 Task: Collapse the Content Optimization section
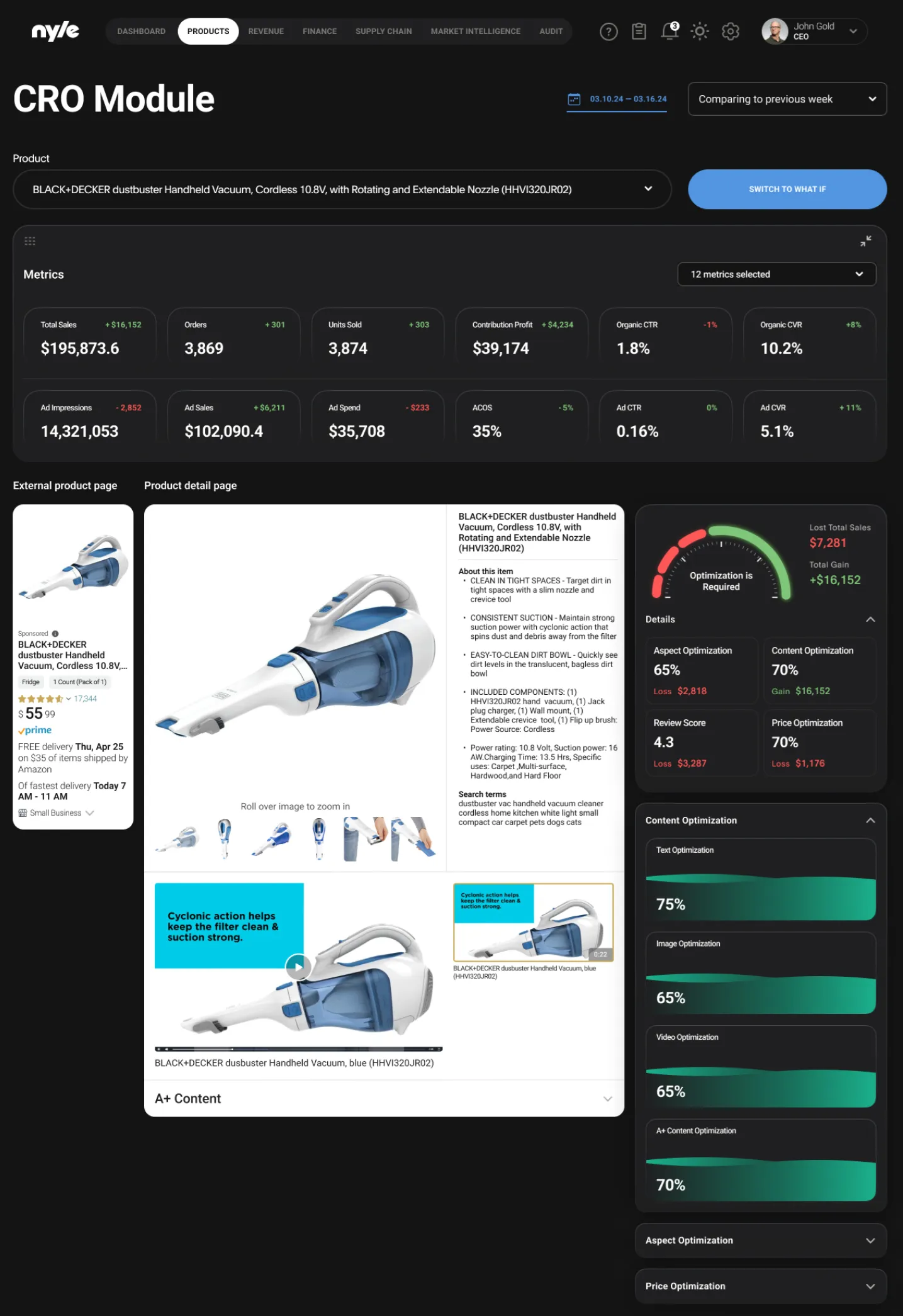870,820
